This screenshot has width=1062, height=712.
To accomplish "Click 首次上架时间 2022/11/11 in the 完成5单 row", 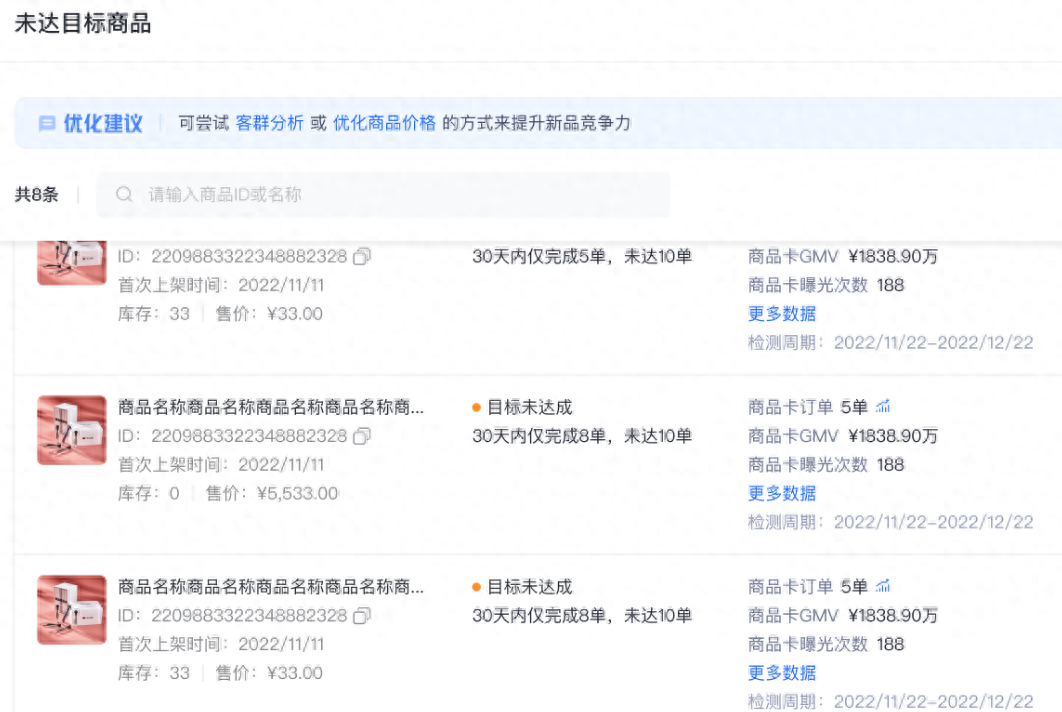I will pyautogui.click(x=221, y=285).
